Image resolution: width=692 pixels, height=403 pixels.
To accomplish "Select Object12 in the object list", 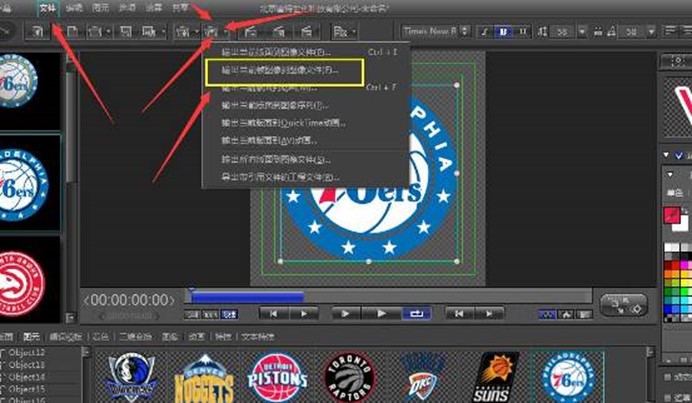I will click(x=26, y=352).
